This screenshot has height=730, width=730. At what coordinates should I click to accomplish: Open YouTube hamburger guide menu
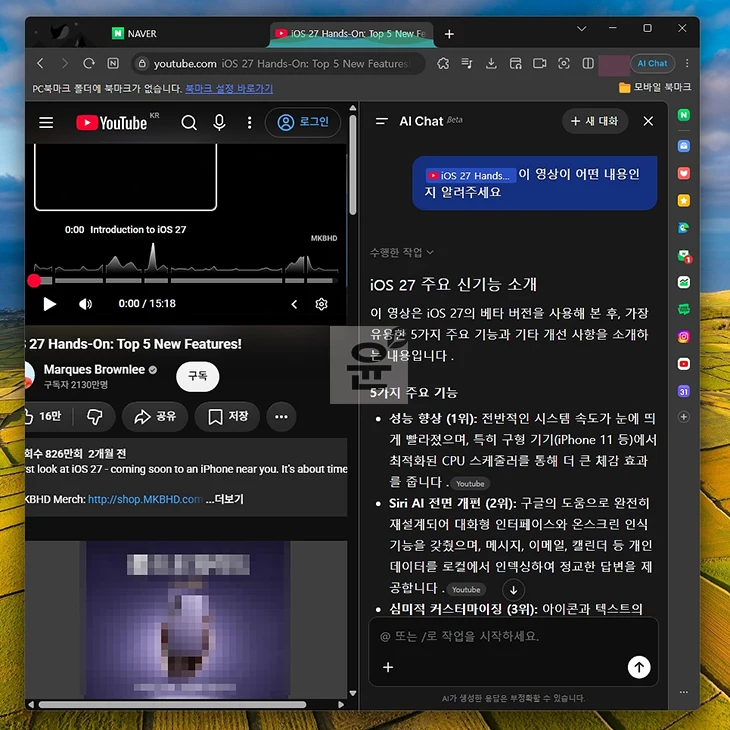(x=46, y=123)
